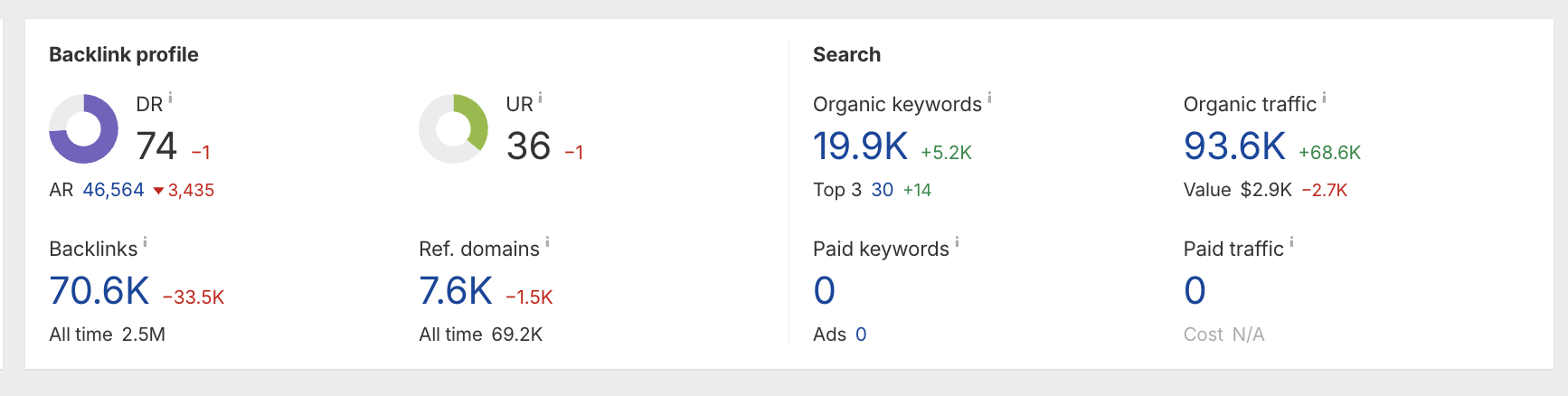Click the paid traffic value 0

pyautogui.click(x=1195, y=291)
